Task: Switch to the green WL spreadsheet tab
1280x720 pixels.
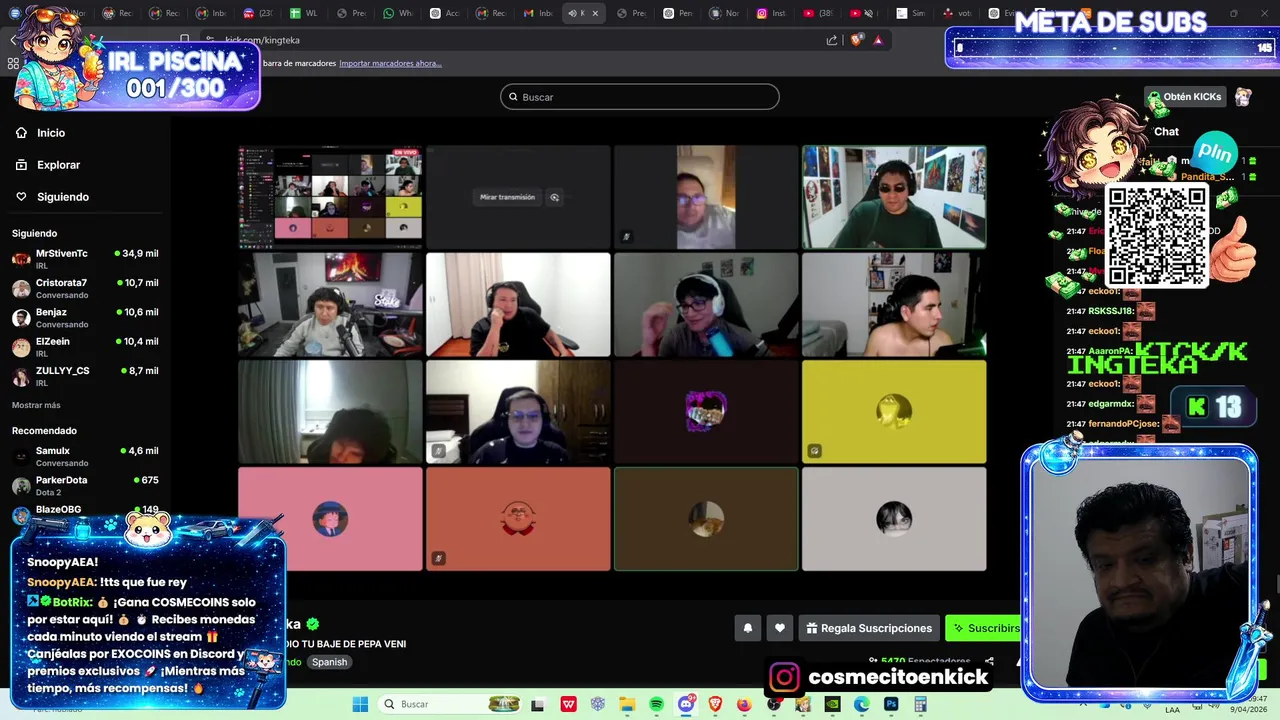Action: pyautogui.click(x=305, y=13)
